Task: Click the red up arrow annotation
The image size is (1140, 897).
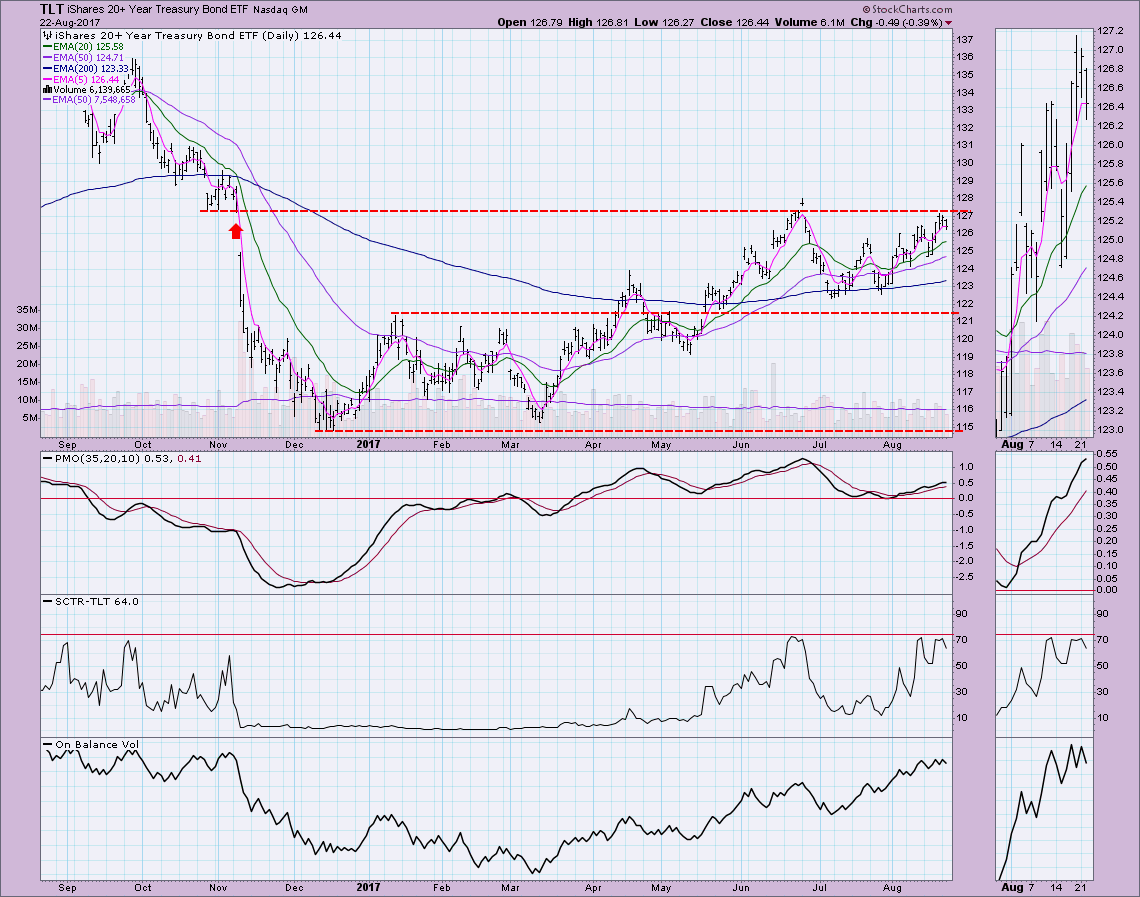Action: (235, 231)
